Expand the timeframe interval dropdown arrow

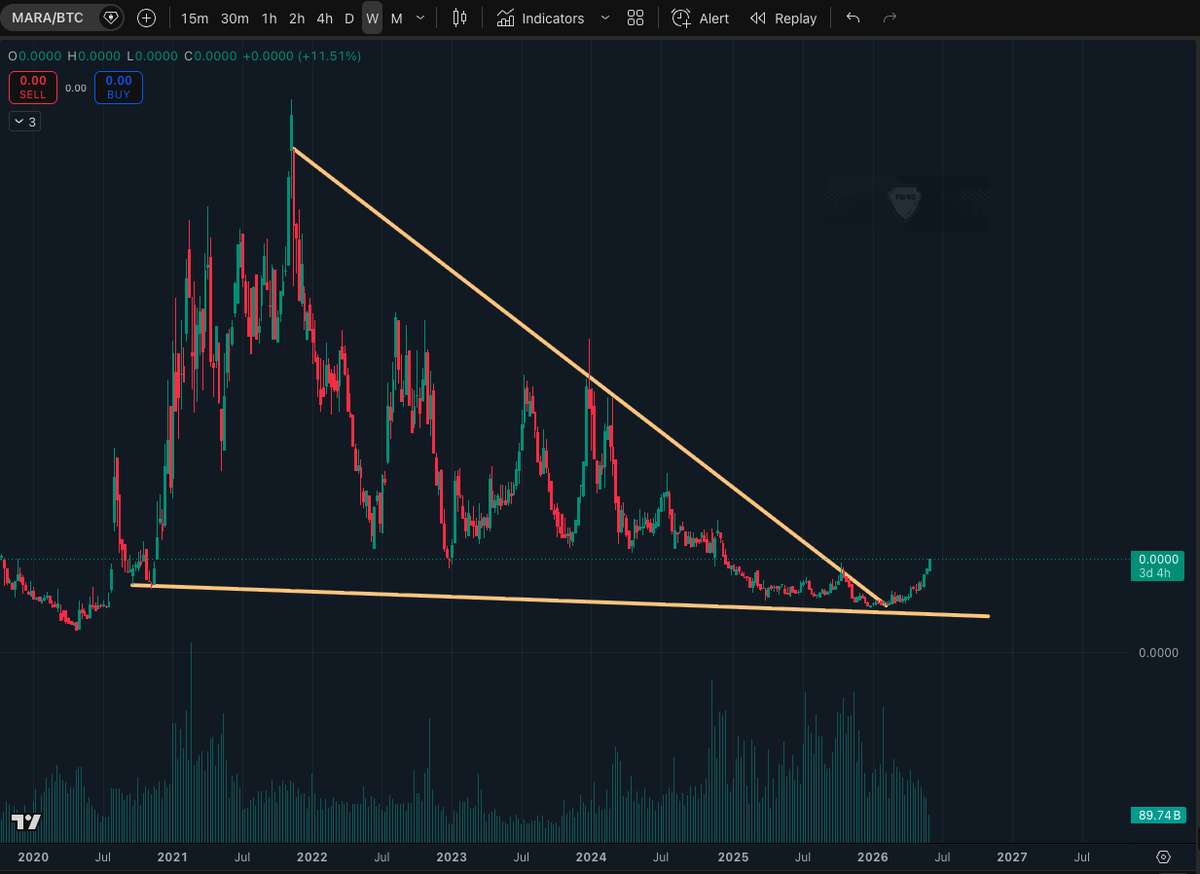[420, 18]
